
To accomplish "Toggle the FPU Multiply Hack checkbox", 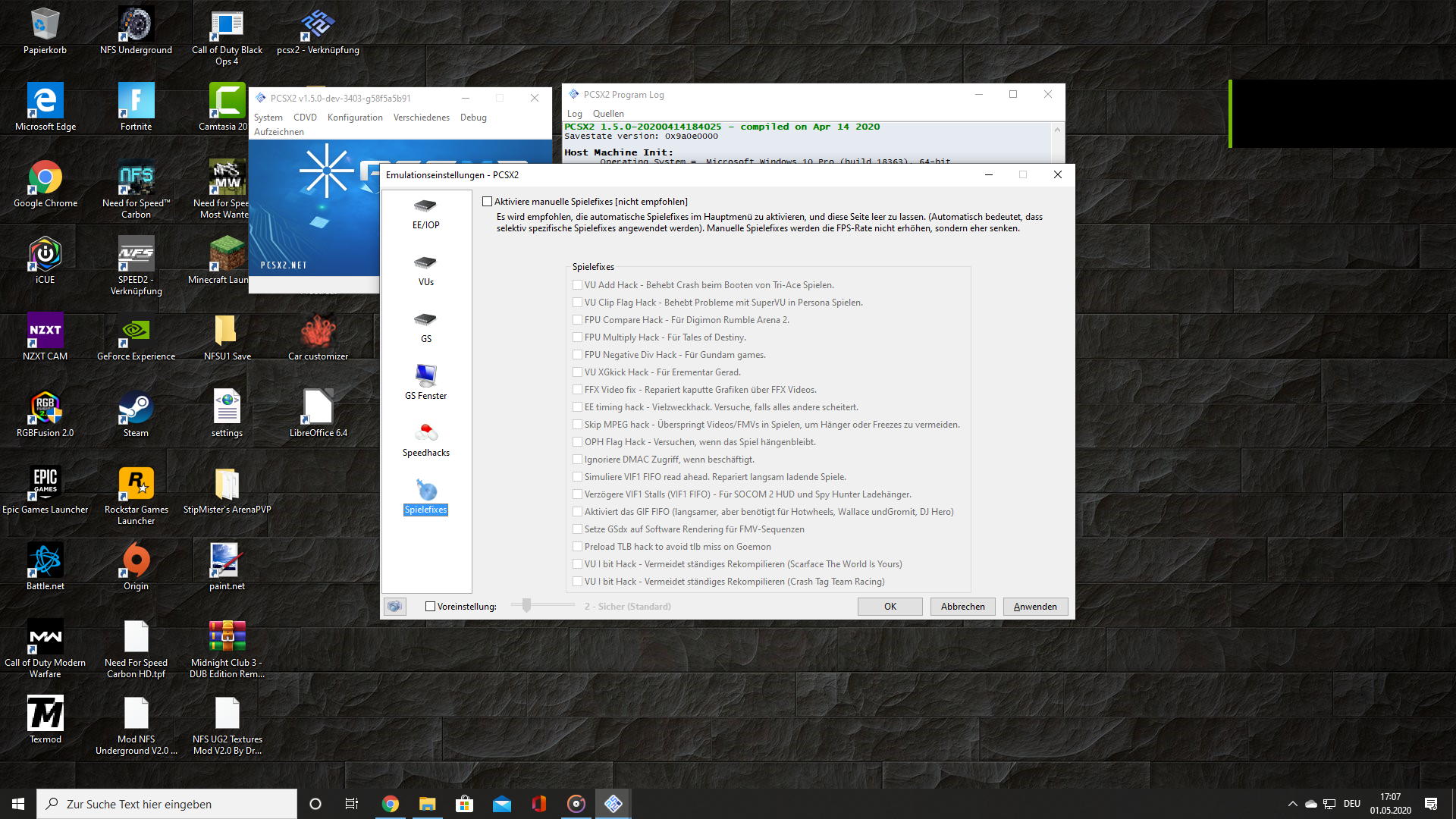I will (x=577, y=337).
